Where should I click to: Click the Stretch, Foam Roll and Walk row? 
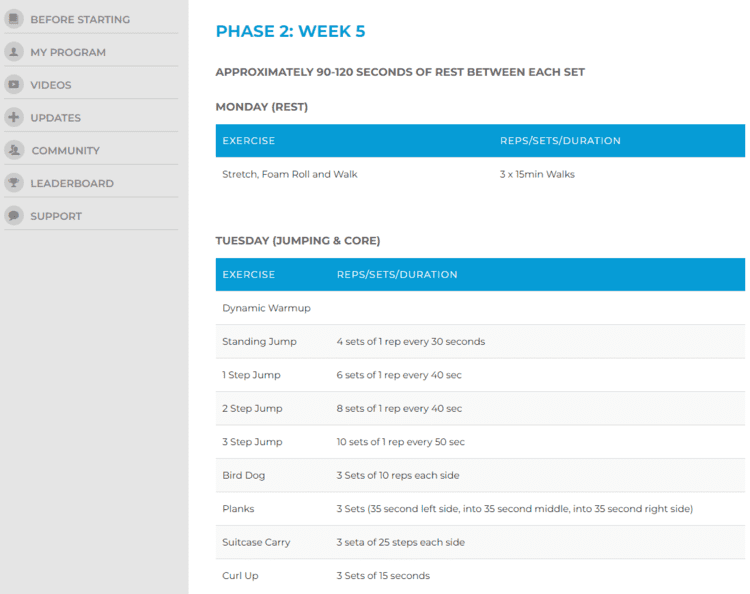[290, 174]
